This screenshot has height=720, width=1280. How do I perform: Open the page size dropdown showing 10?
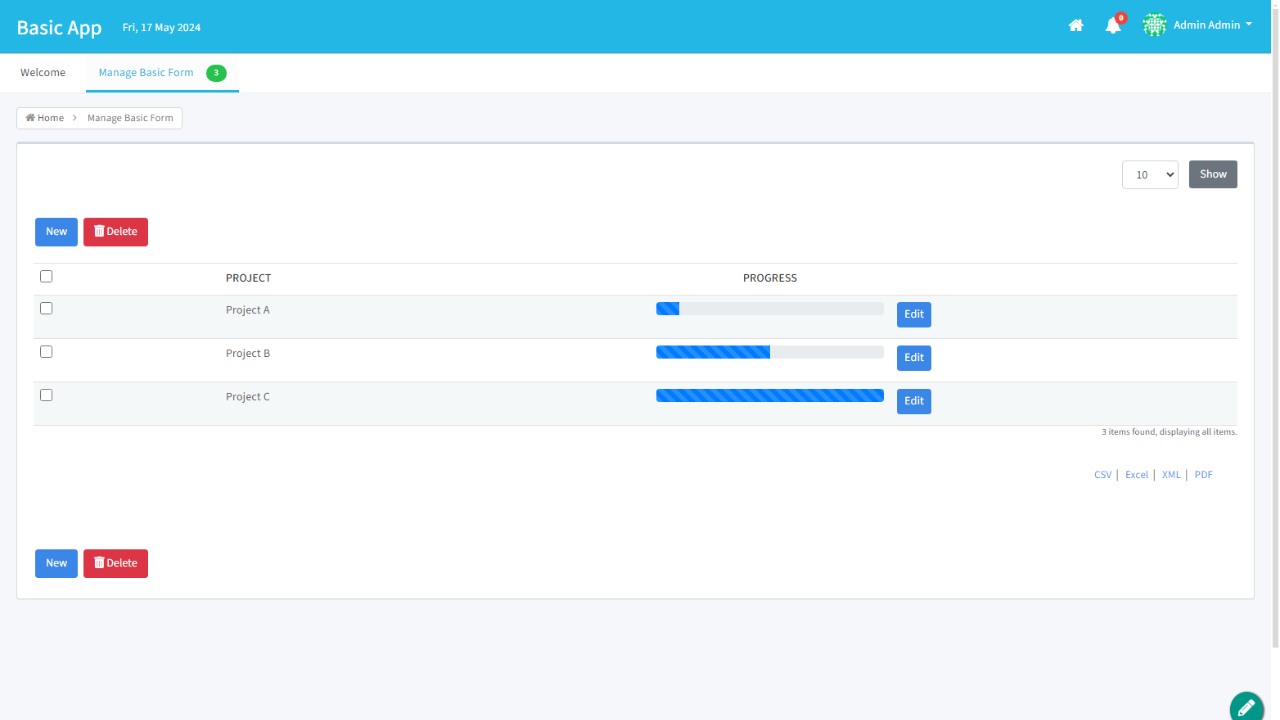[1150, 174]
